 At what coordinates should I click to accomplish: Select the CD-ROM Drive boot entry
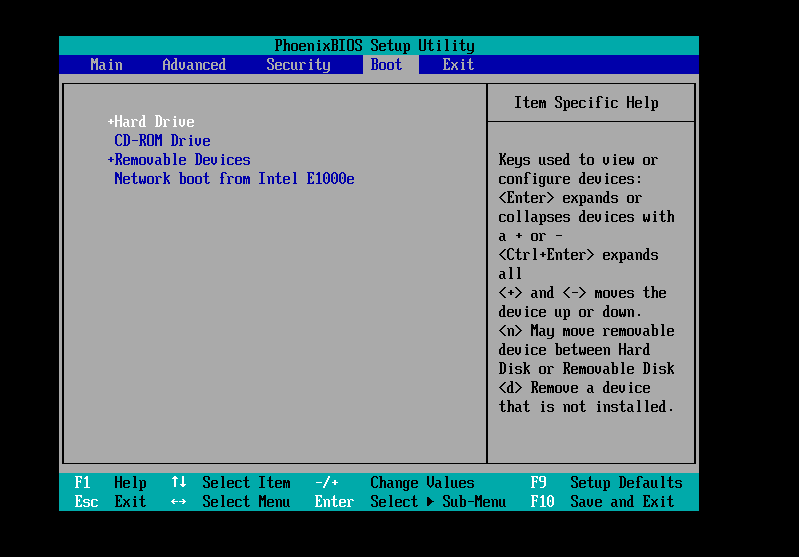162,141
